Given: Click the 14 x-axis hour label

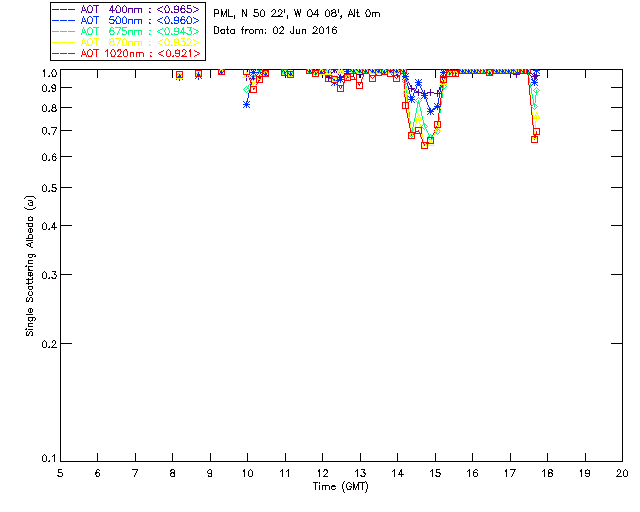Looking at the screenshot, I should (x=398, y=473).
